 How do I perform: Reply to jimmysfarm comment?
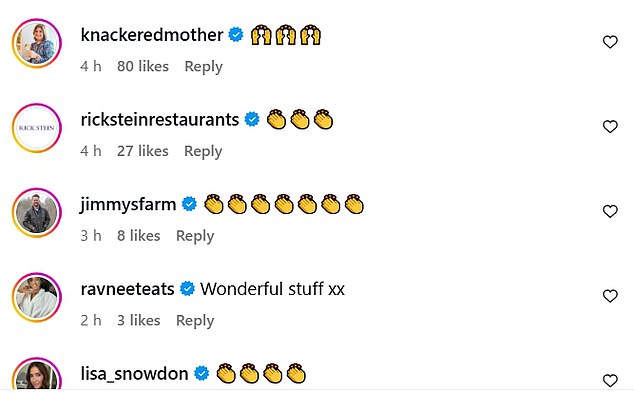coord(195,236)
